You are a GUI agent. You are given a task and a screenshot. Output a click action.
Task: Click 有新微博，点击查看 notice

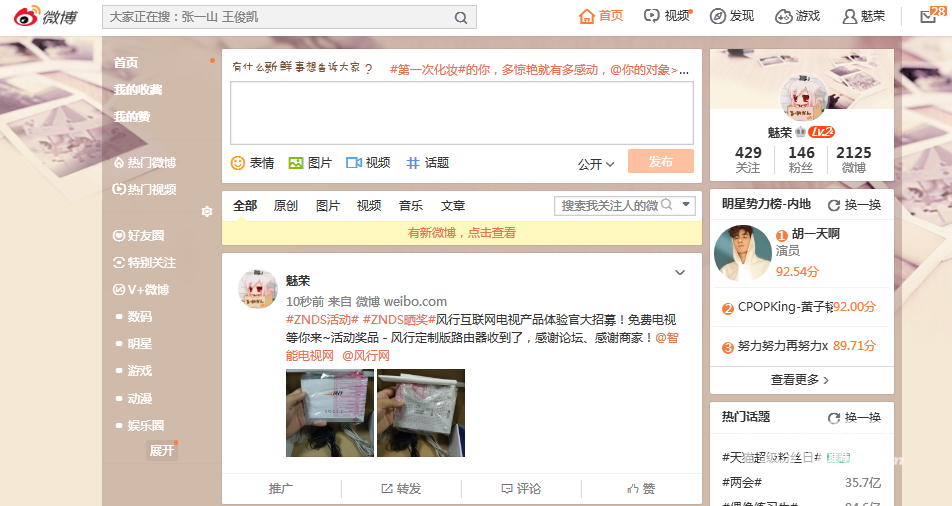(x=461, y=233)
